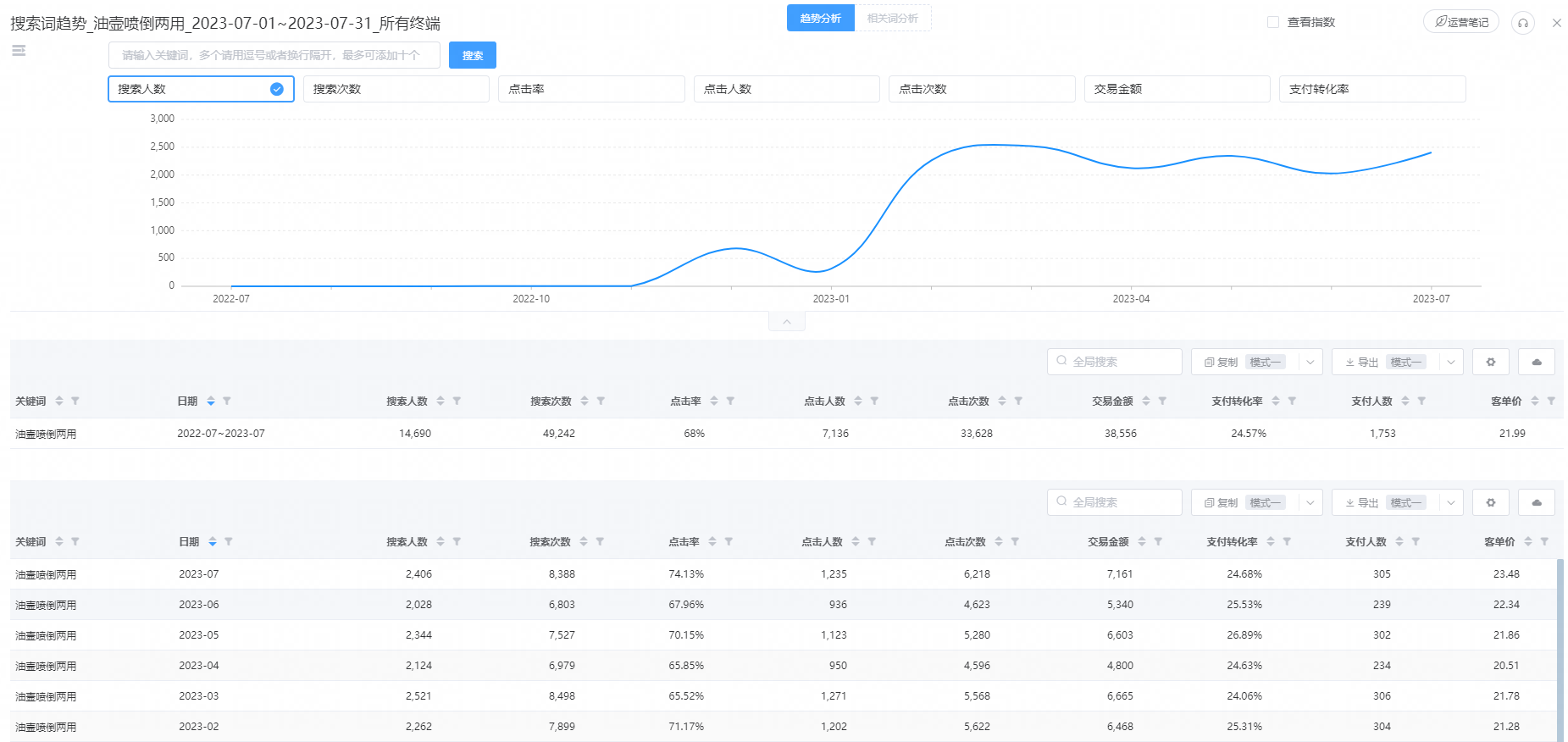
Task: Collapse the chart panel with the up chevron
Action: pos(786,322)
